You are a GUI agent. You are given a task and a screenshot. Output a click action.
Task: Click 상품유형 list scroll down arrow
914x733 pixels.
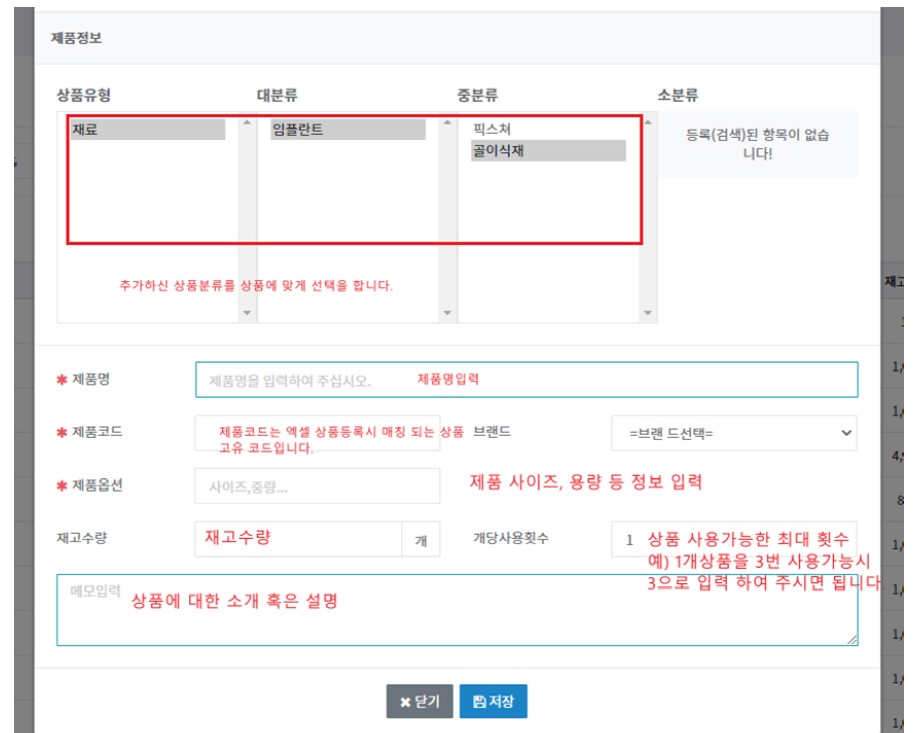tap(247, 313)
